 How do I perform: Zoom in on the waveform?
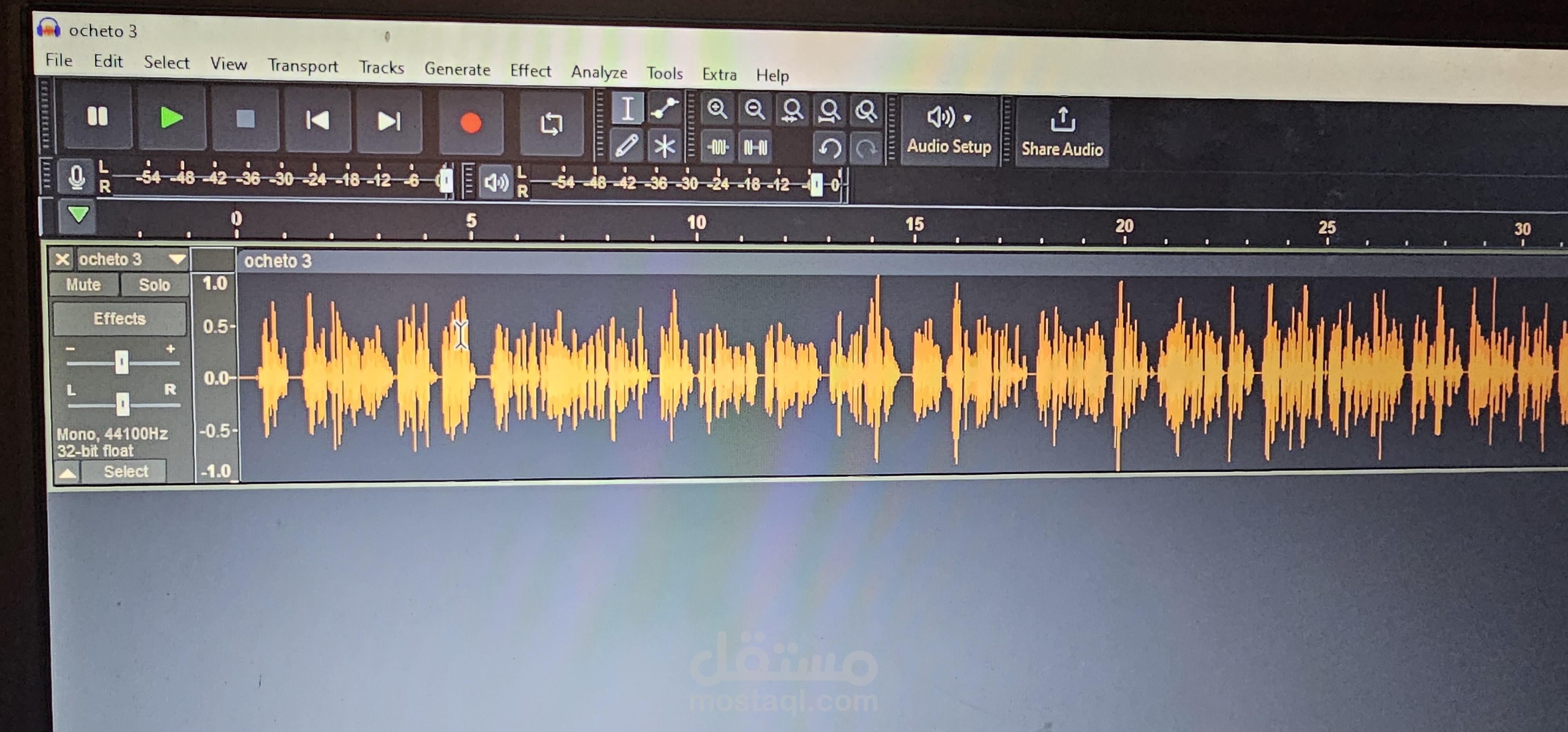click(717, 110)
